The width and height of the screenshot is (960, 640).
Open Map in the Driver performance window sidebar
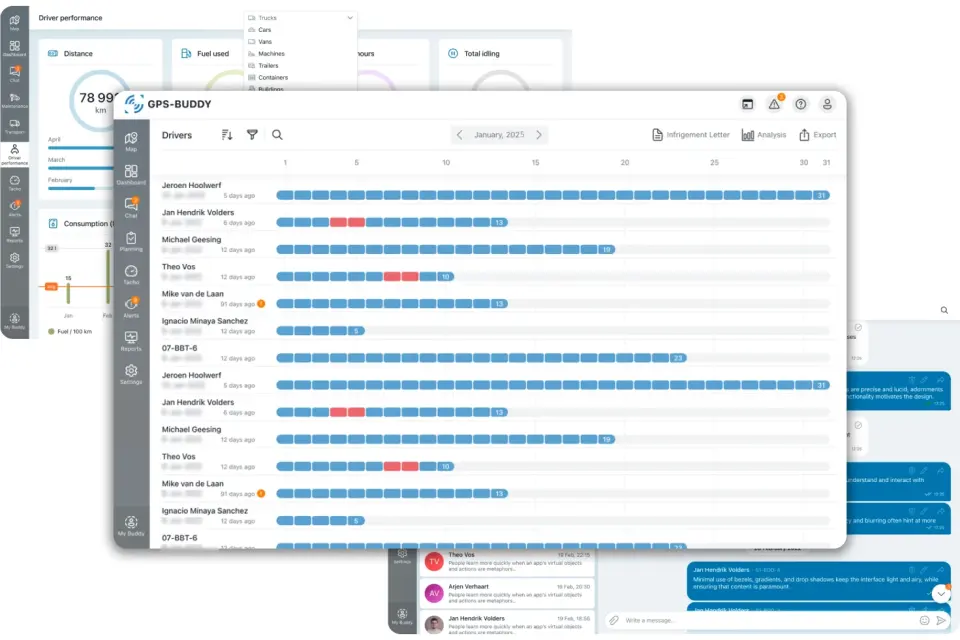pyautogui.click(x=15, y=23)
